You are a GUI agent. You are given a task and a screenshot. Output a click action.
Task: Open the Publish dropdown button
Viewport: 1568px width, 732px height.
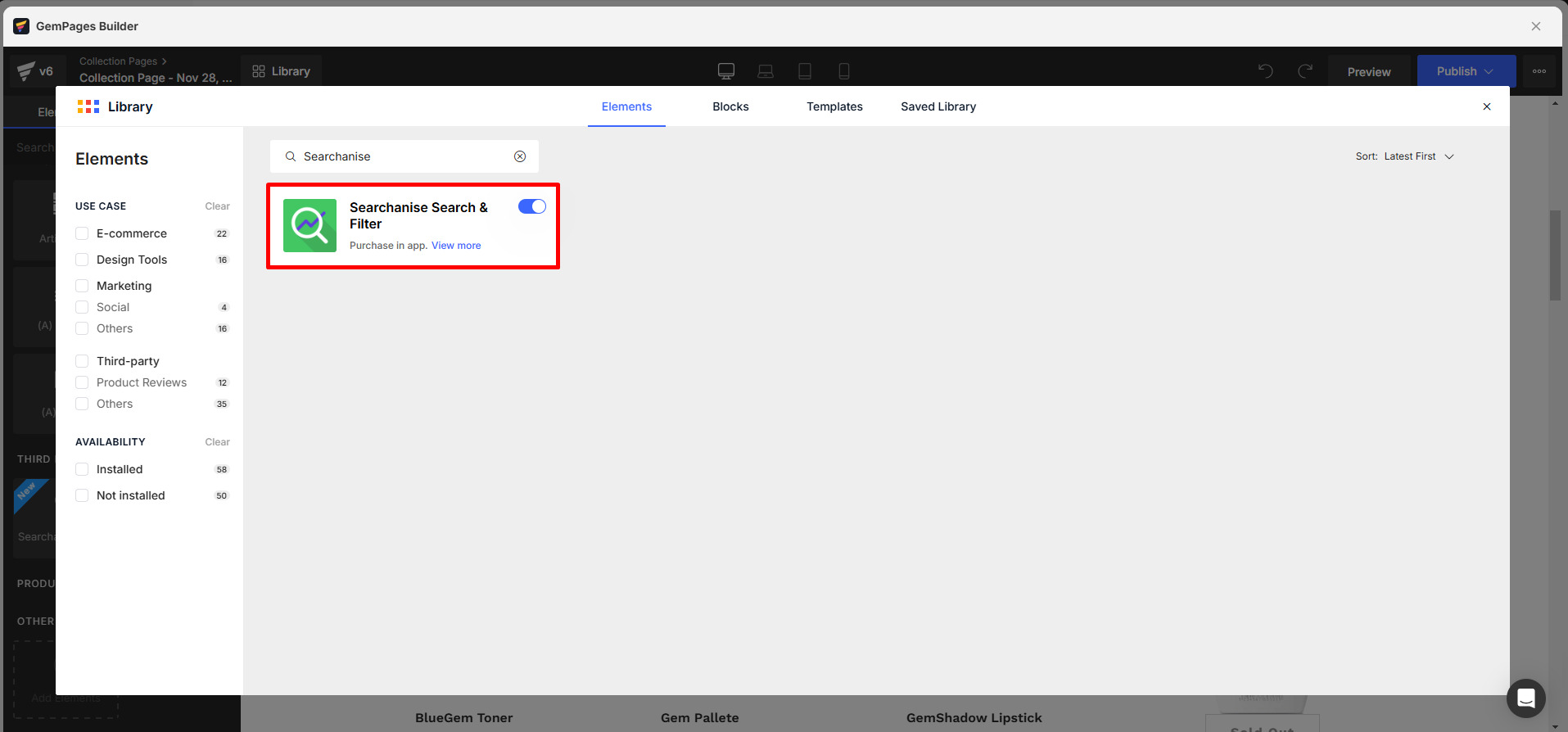[x=1466, y=71]
